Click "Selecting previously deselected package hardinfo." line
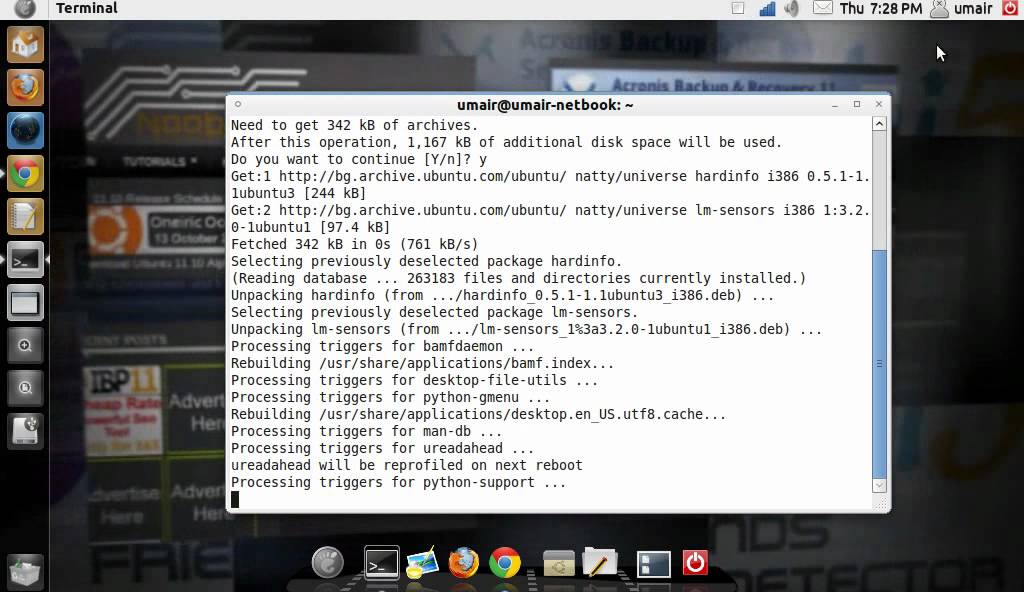This screenshot has width=1024, height=592. pos(426,261)
